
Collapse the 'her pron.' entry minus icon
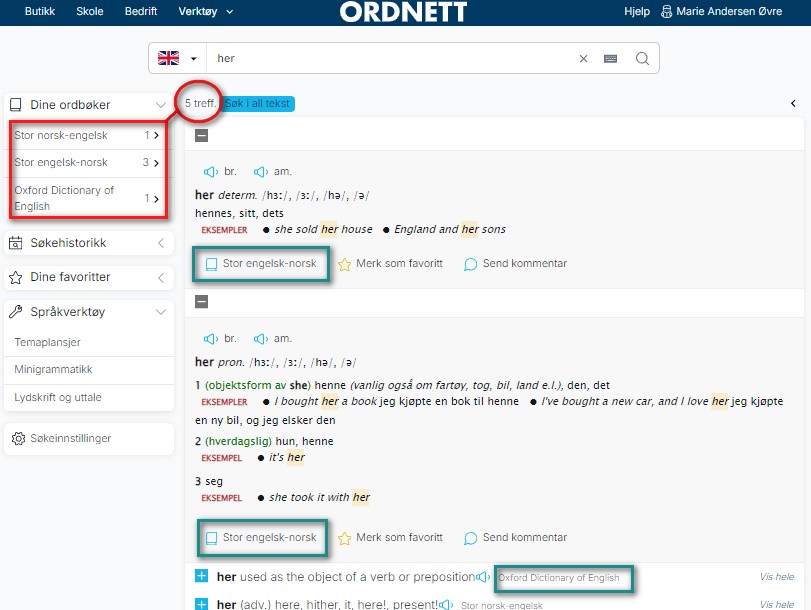pos(202,302)
